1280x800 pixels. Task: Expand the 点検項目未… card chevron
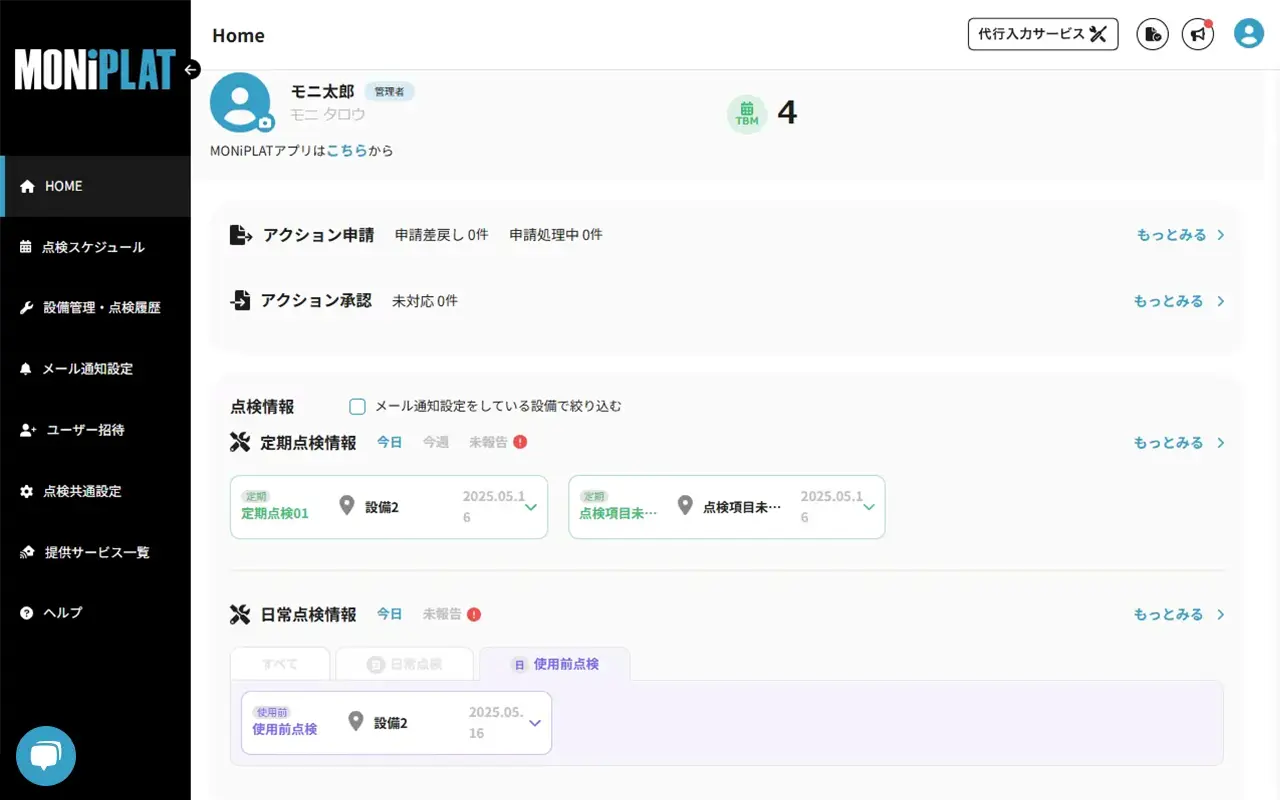868,506
